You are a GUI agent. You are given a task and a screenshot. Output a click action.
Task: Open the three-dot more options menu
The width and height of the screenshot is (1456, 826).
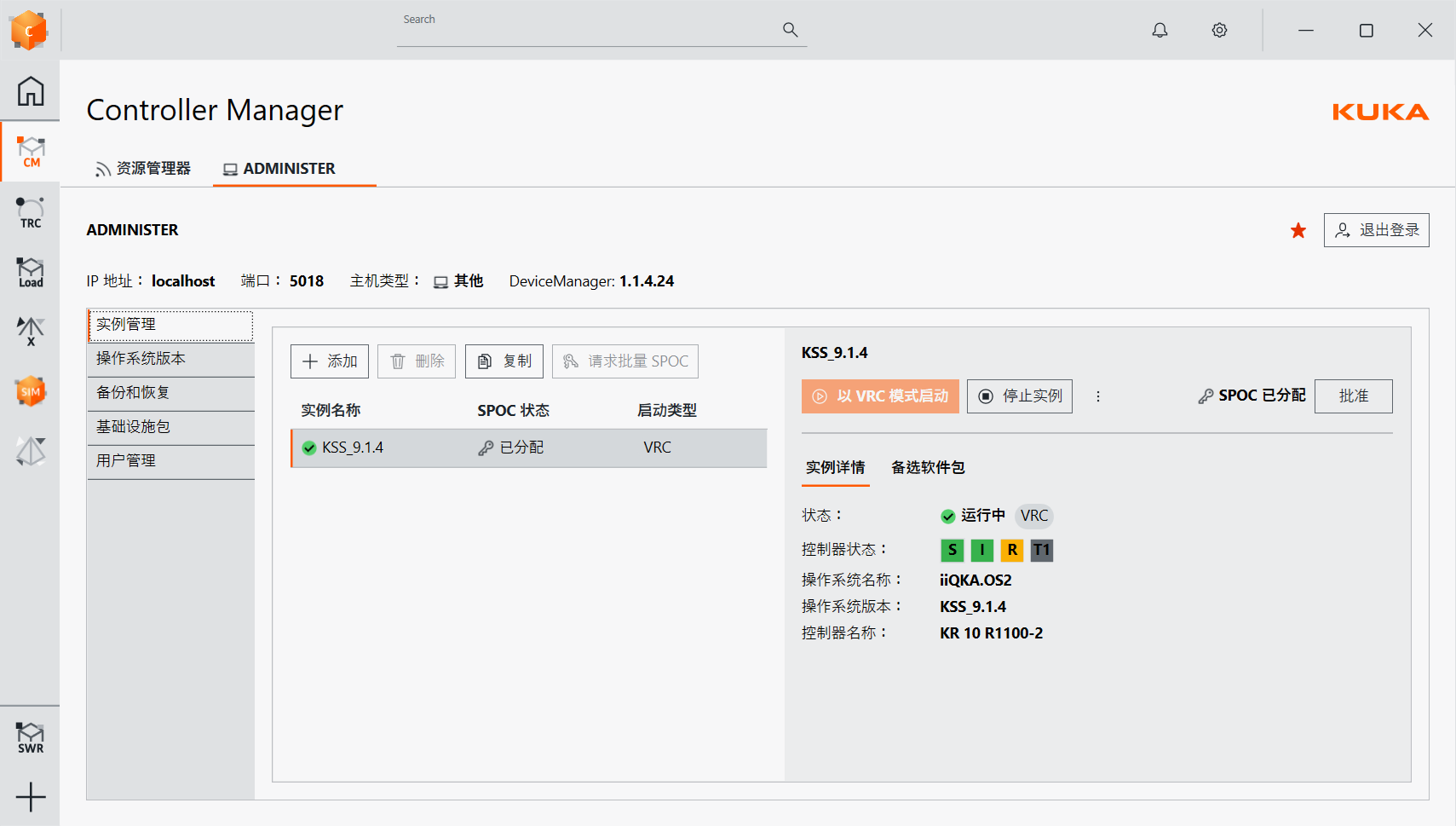(x=1098, y=396)
